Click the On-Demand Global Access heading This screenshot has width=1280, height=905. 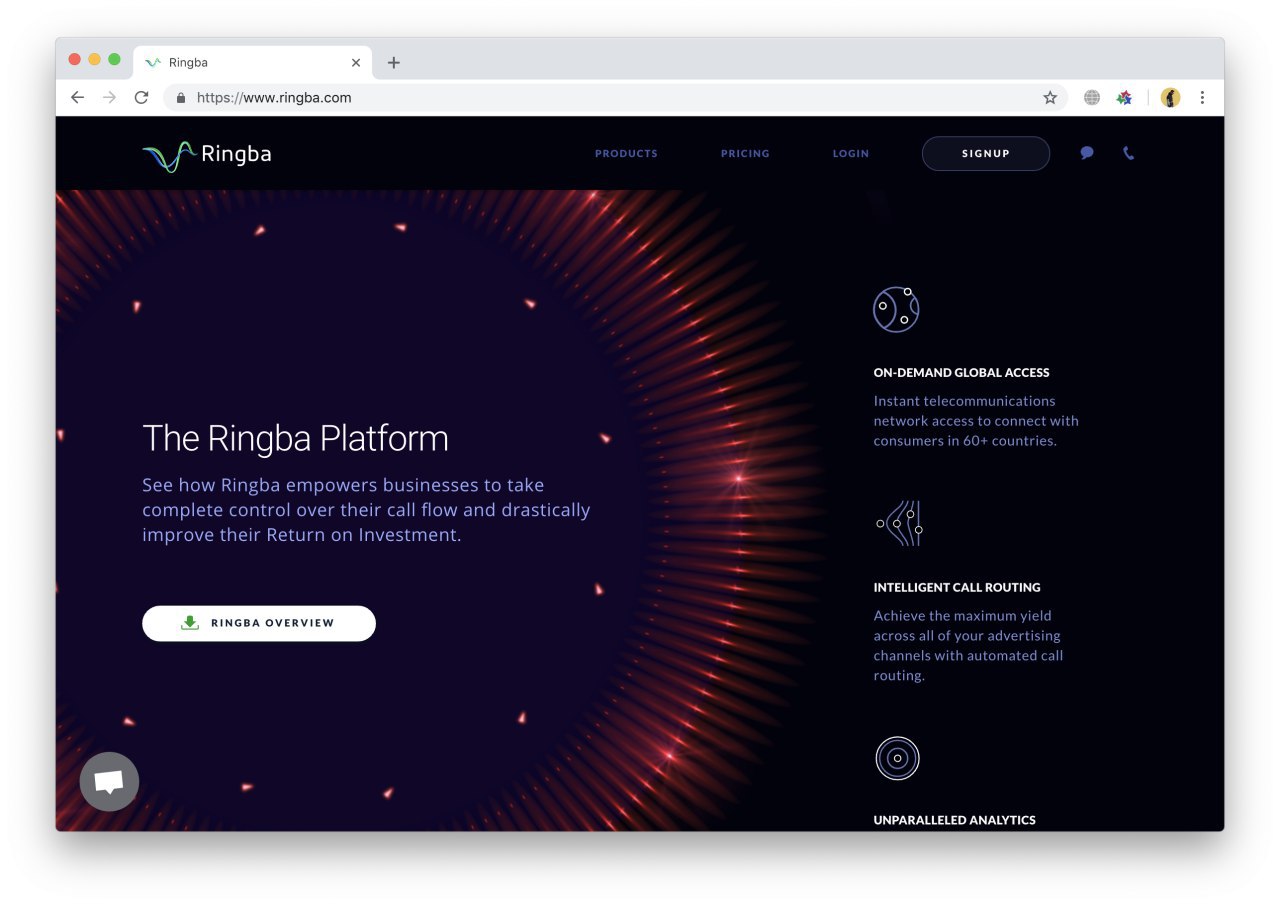(x=962, y=373)
